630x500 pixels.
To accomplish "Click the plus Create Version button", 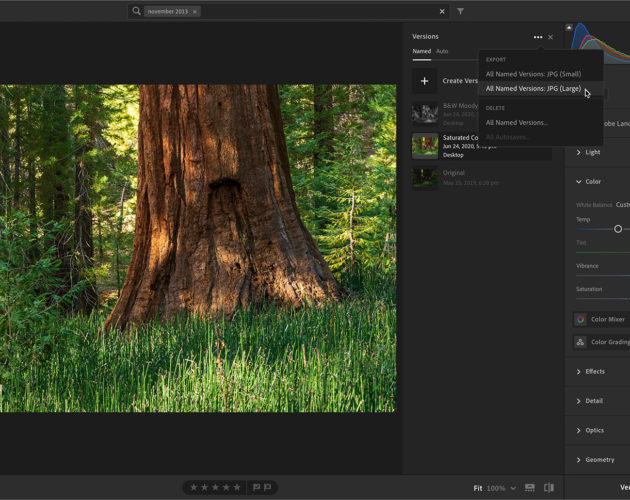I will (425, 81).
